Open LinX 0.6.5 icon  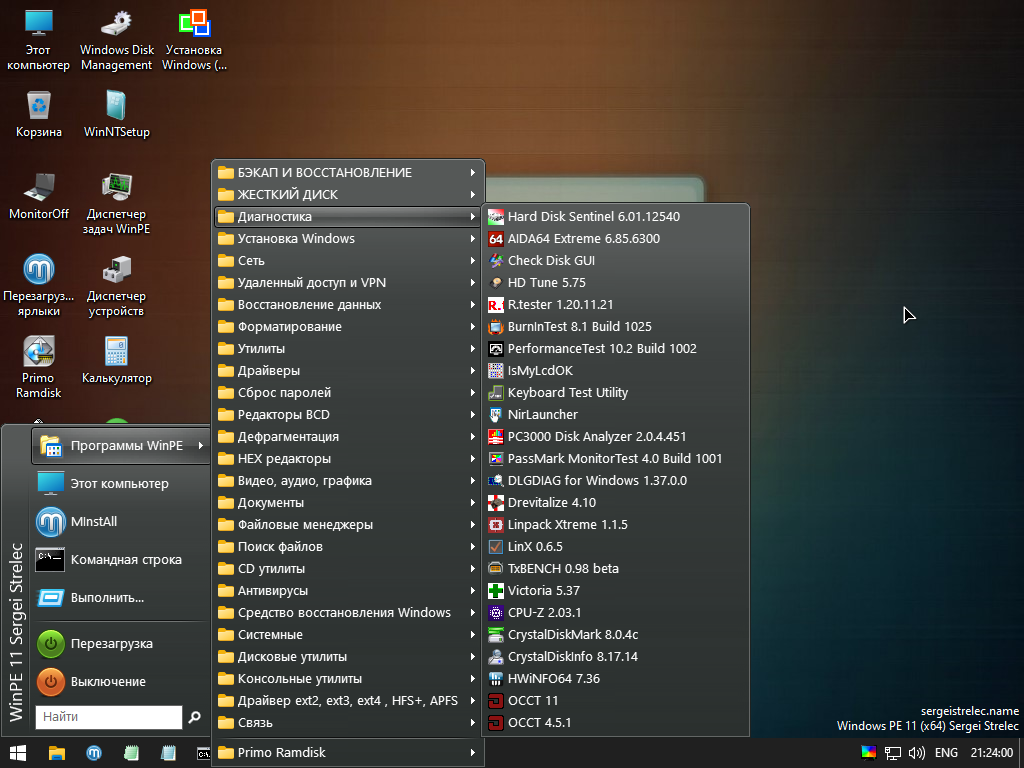(x=496, y=547)
